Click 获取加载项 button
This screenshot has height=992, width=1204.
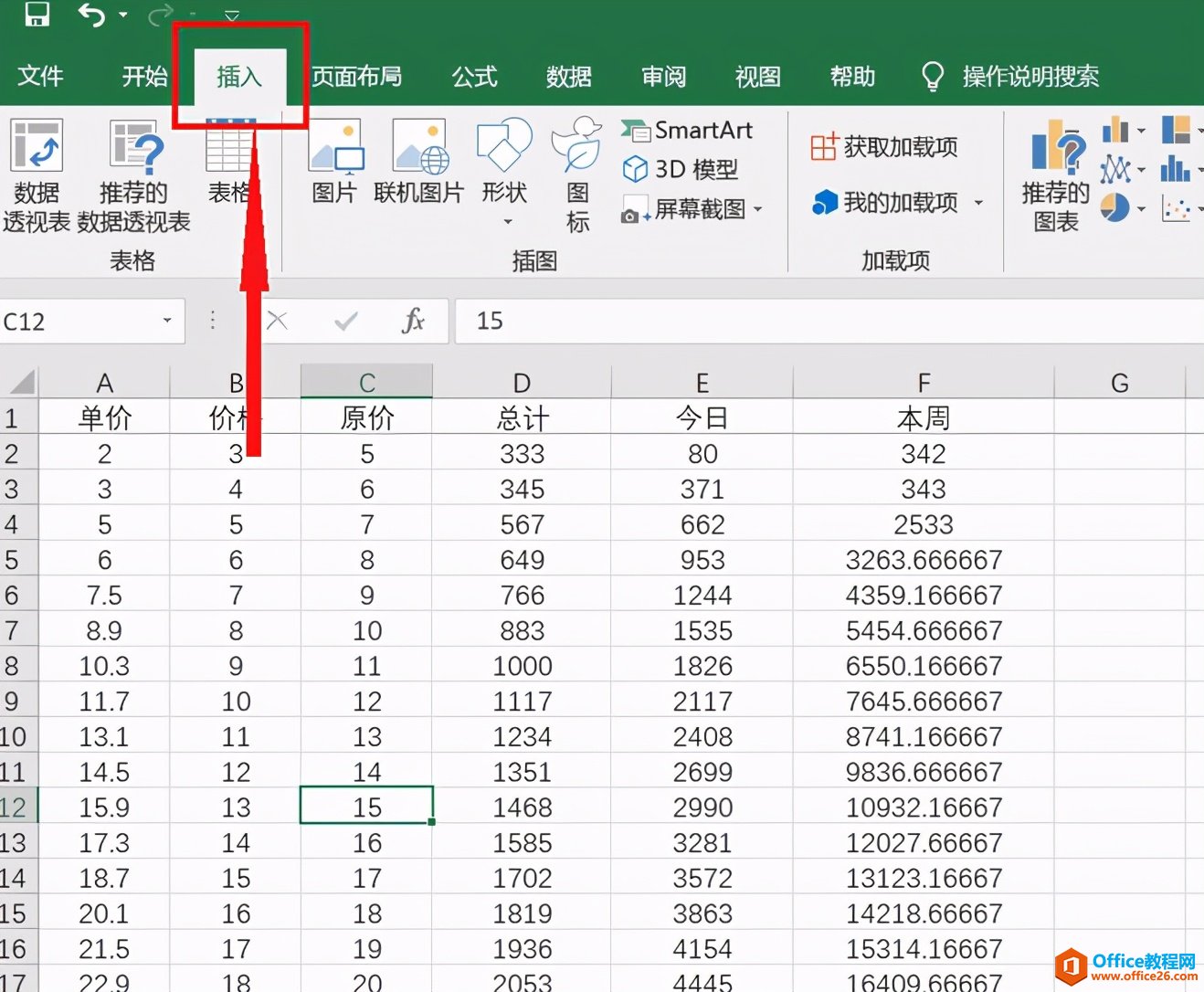click(884, 146)
